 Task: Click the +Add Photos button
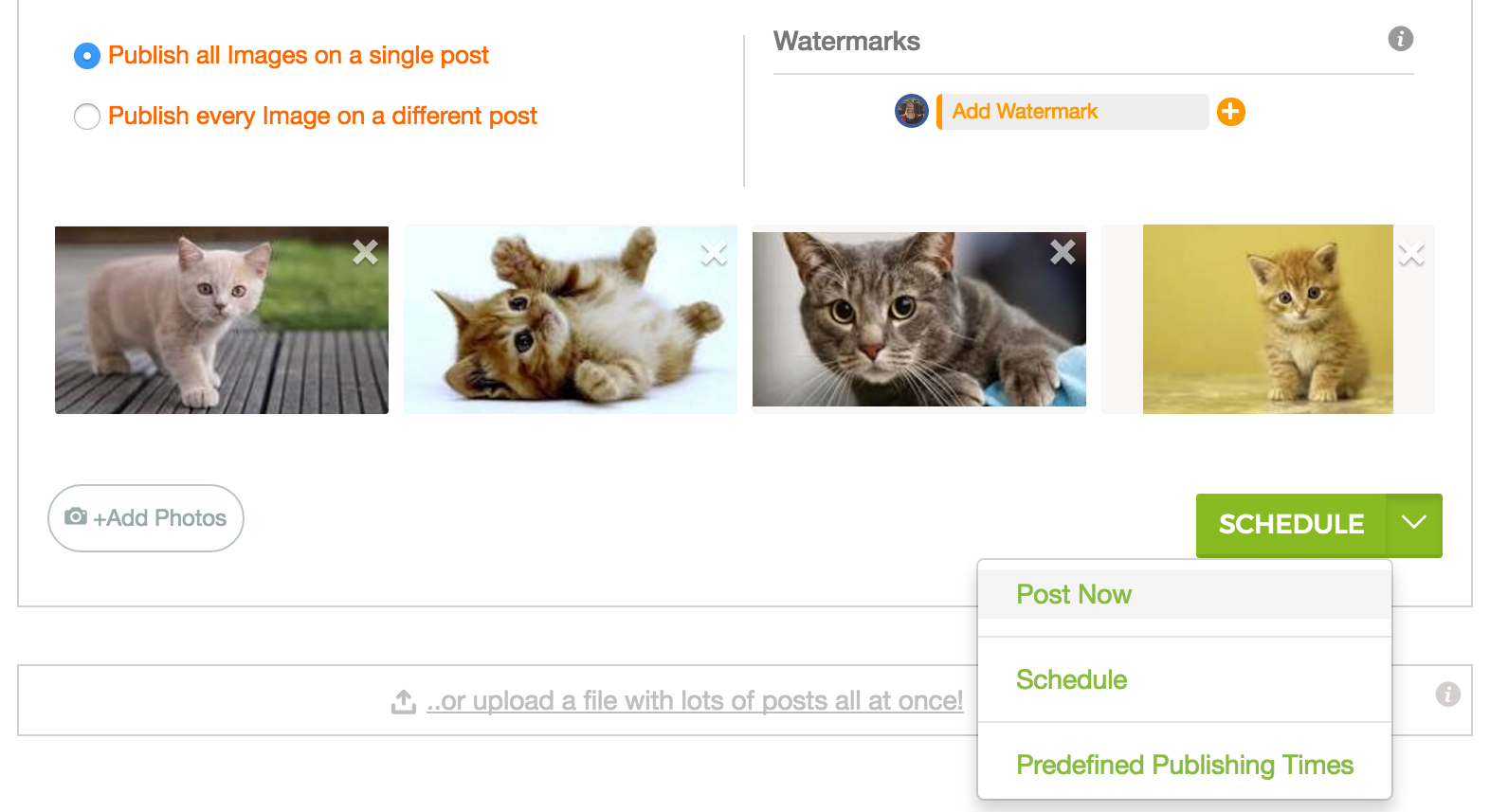point(145,517)
